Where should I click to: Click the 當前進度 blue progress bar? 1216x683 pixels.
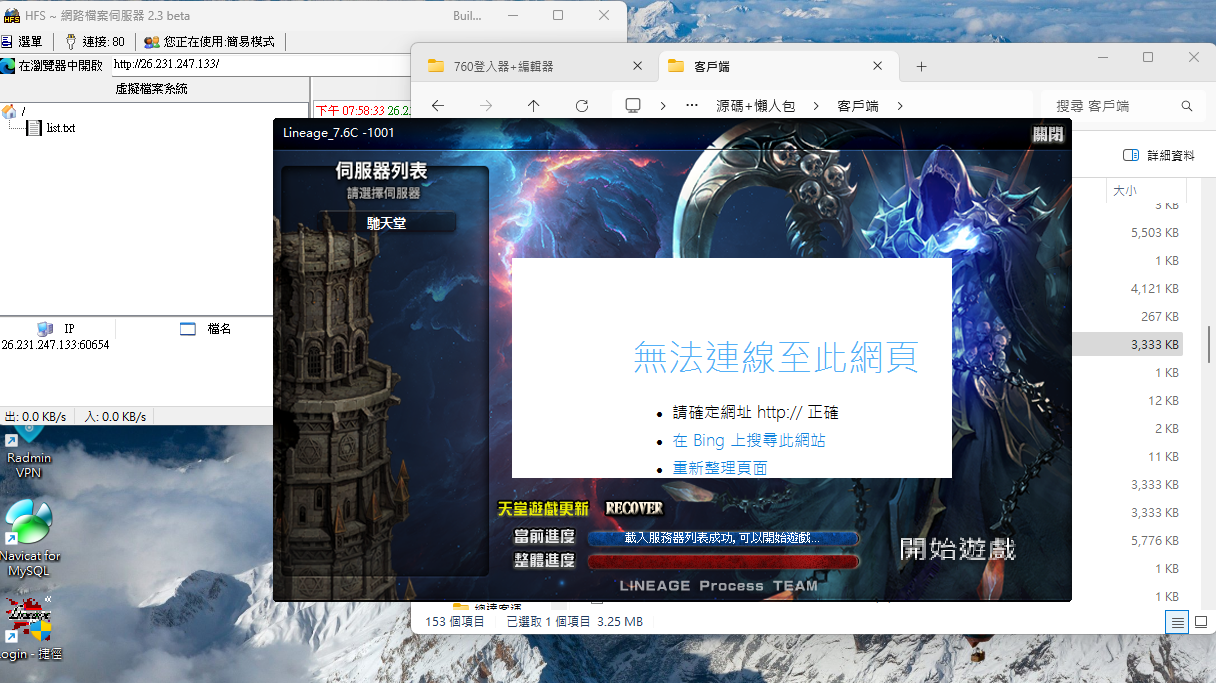[x=723, y=537]
